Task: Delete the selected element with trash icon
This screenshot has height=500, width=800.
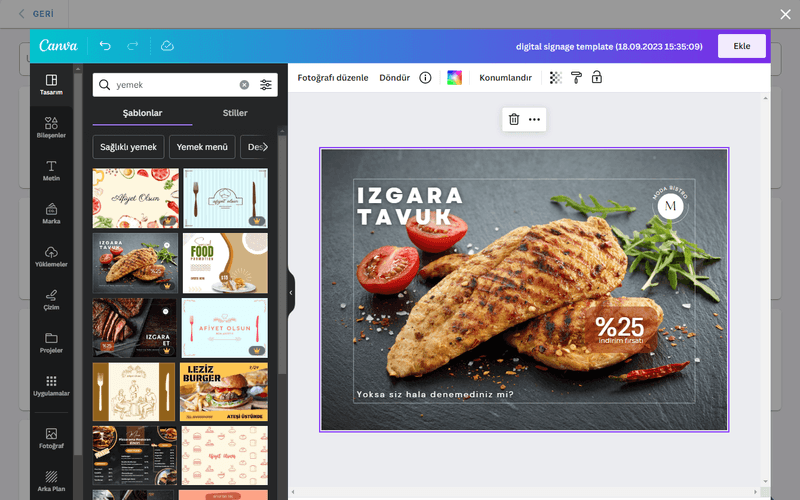Action: 514,119
